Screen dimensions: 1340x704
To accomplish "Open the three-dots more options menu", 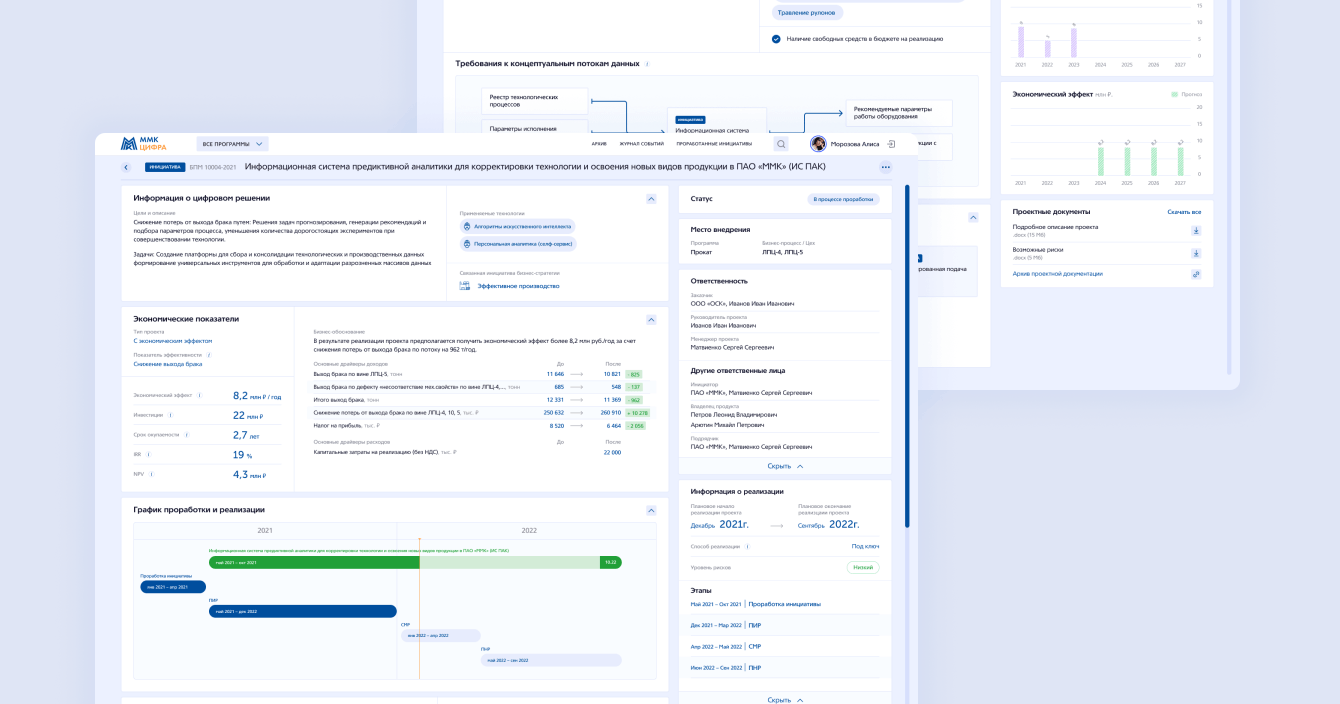I will point(885,167).
